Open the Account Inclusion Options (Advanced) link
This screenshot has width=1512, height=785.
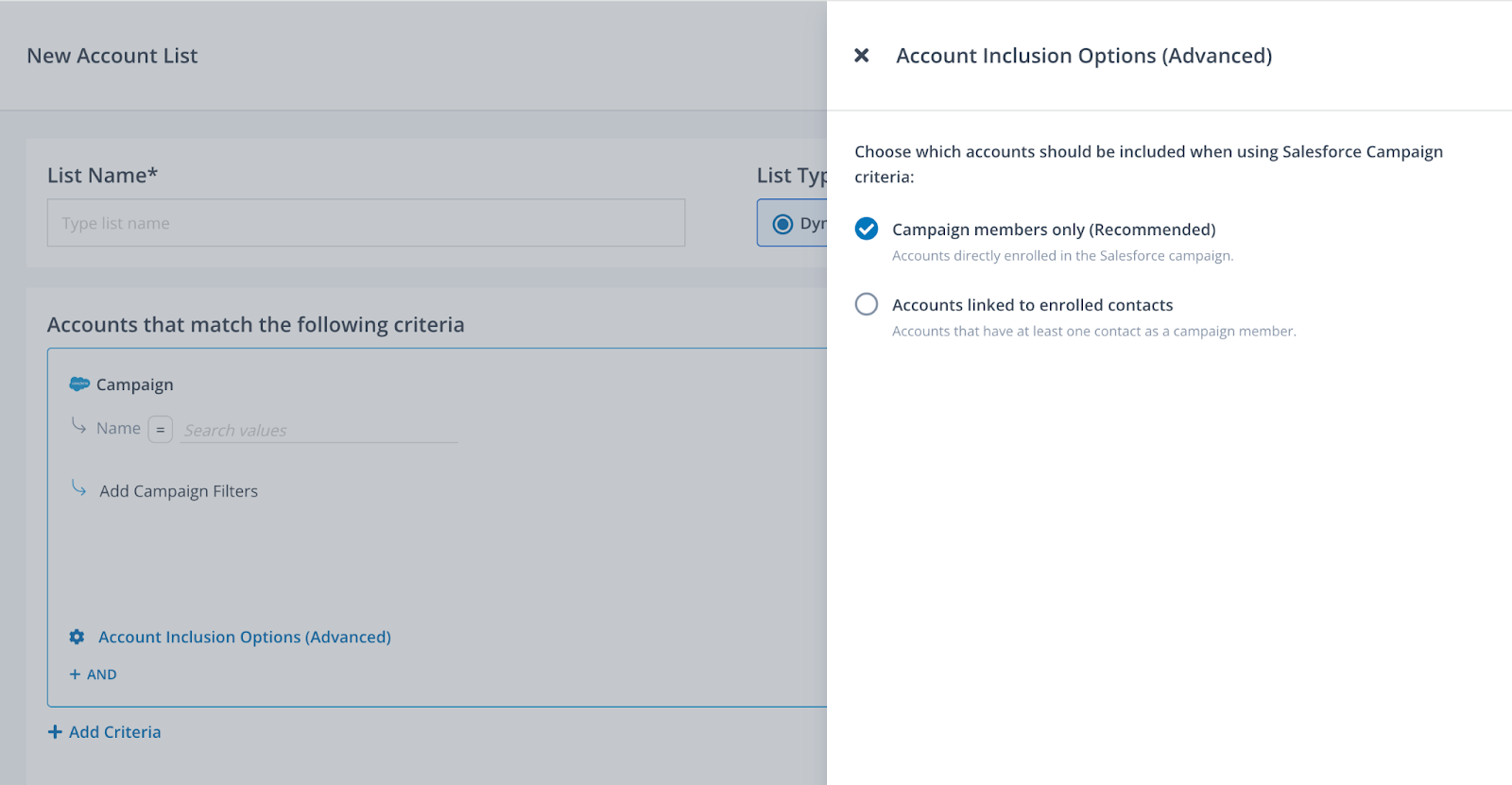245,638
